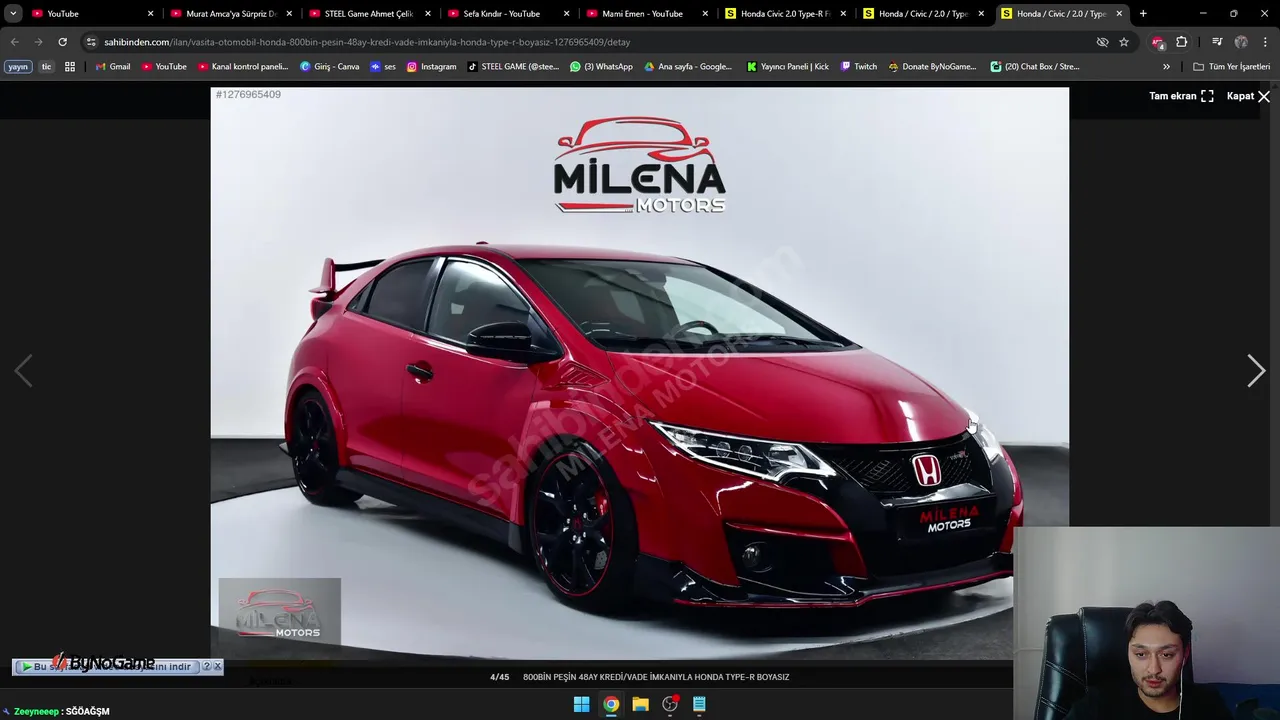Open Tüm Yer İşaretleri folder
The height and width of the screenshot is (720, 1280).
1231,67
